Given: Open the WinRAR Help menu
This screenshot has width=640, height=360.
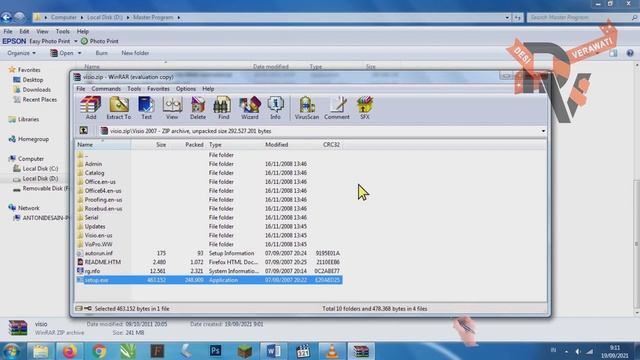Looking at the screenshot, I should tap(208, 89).
